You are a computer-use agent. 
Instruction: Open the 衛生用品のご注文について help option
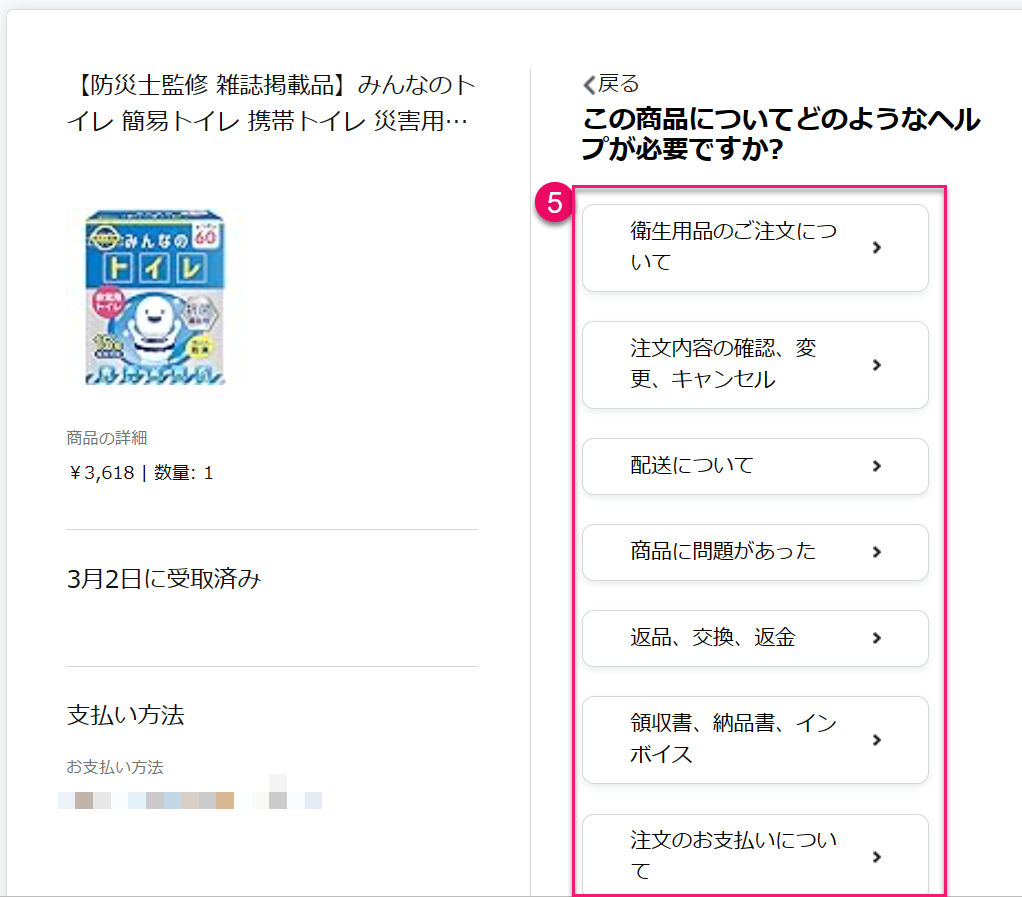point(734,247)
